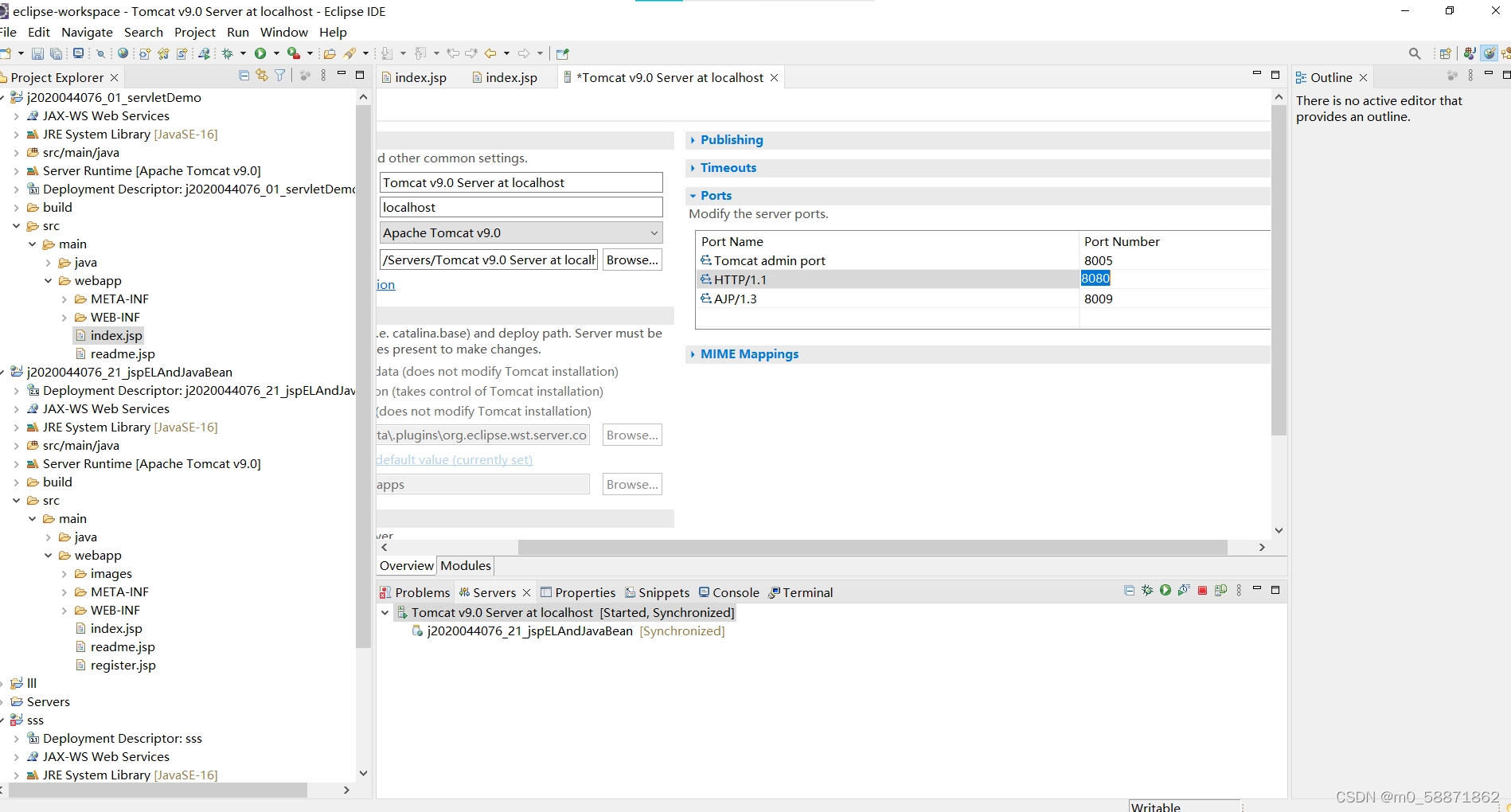Click Publish to server icon in Servers view
The height and width of the screenshot is (812, 1511).
1220,591
